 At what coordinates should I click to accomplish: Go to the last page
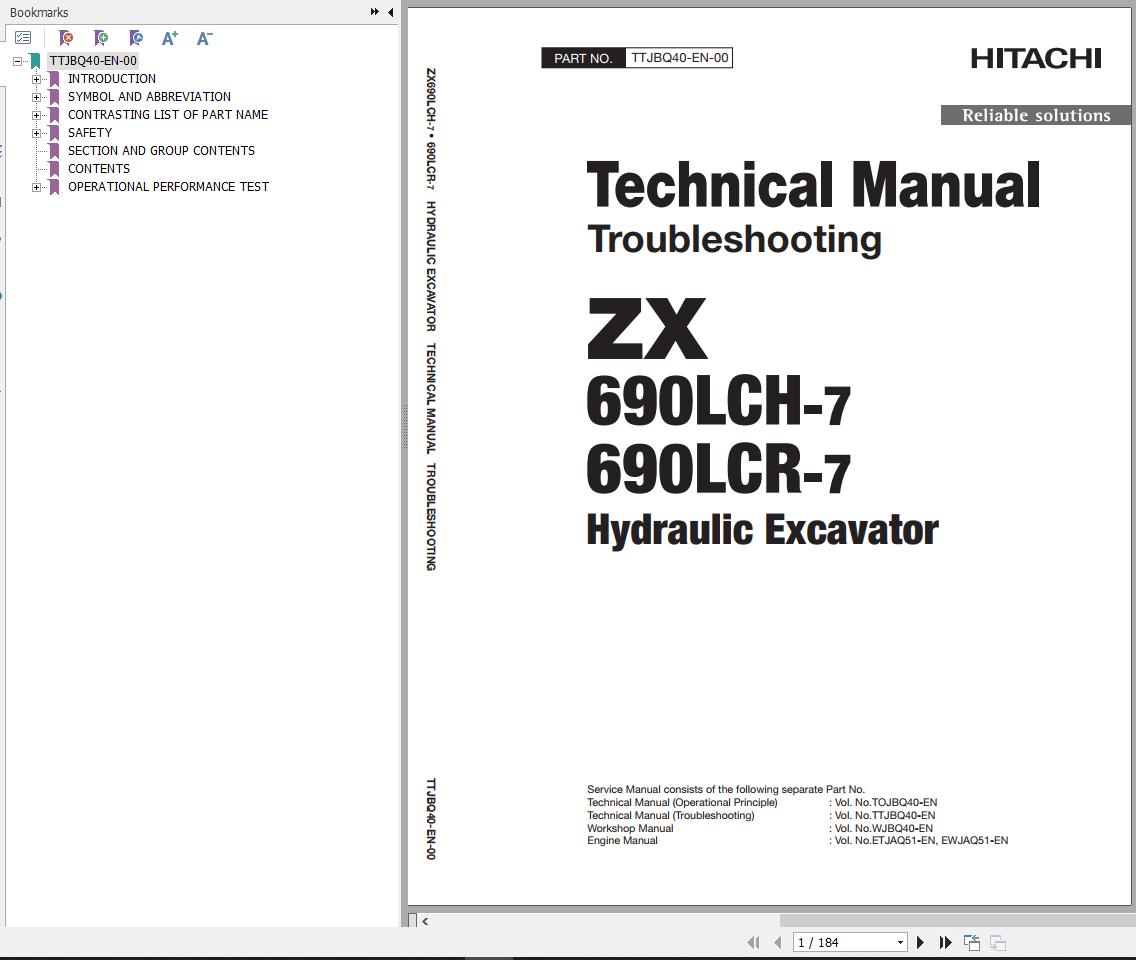(x=945, y=943)
